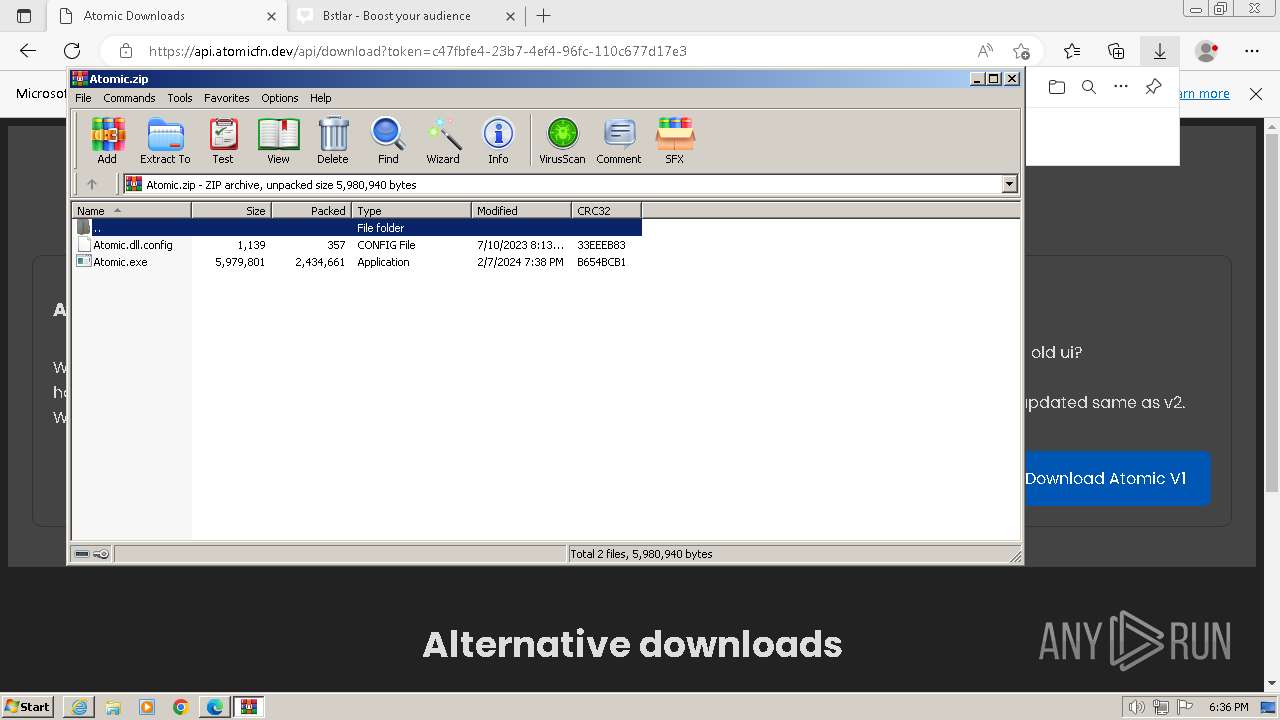Open the Find tool in WinRAR

(x=388, y=140)
